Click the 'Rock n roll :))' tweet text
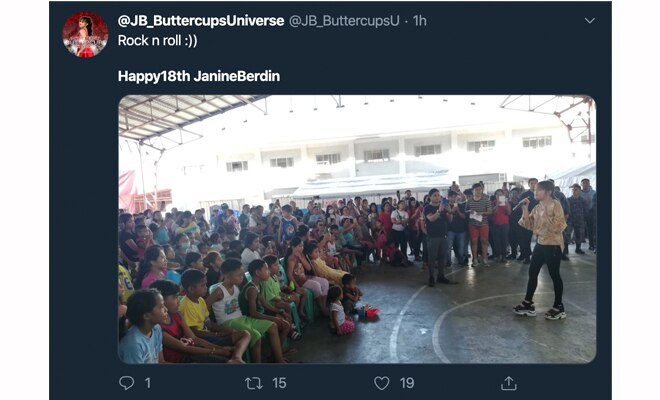Image resolution: width=660 pixels, height=400 pixels. [157, 41]
